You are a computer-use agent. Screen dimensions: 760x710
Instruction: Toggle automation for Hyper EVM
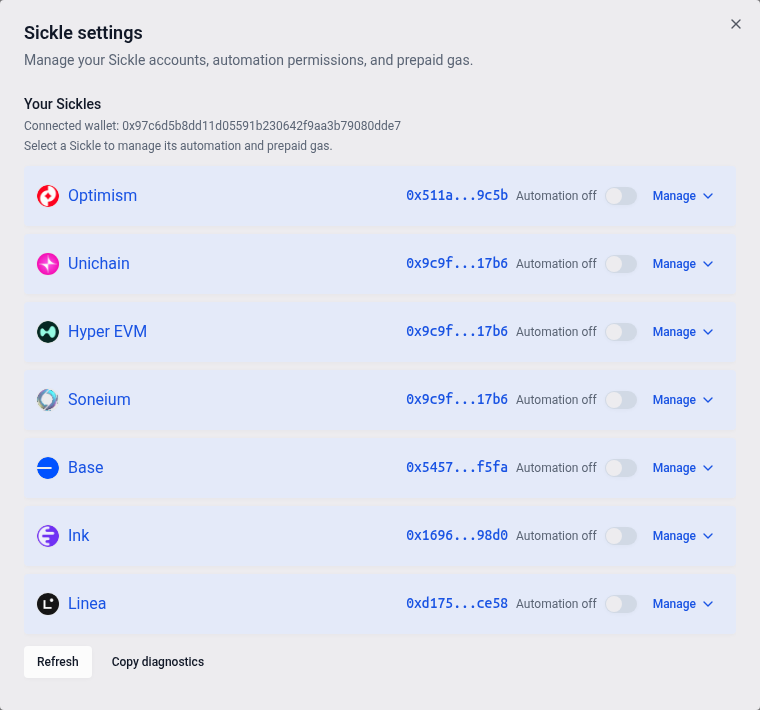(621, 332)
